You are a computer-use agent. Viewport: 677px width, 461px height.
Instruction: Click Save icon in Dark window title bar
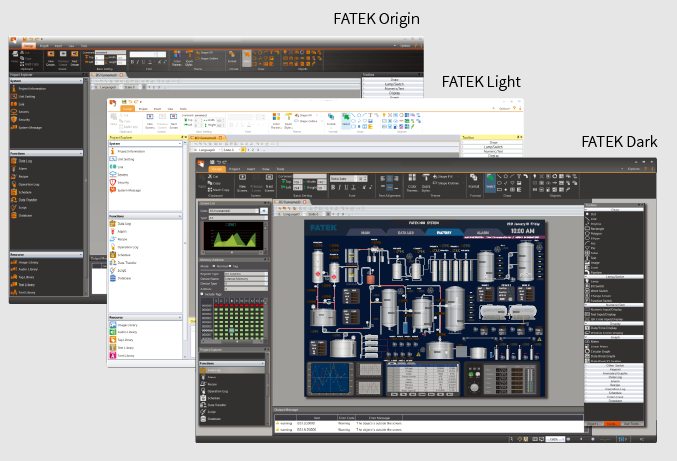[212, 162]
